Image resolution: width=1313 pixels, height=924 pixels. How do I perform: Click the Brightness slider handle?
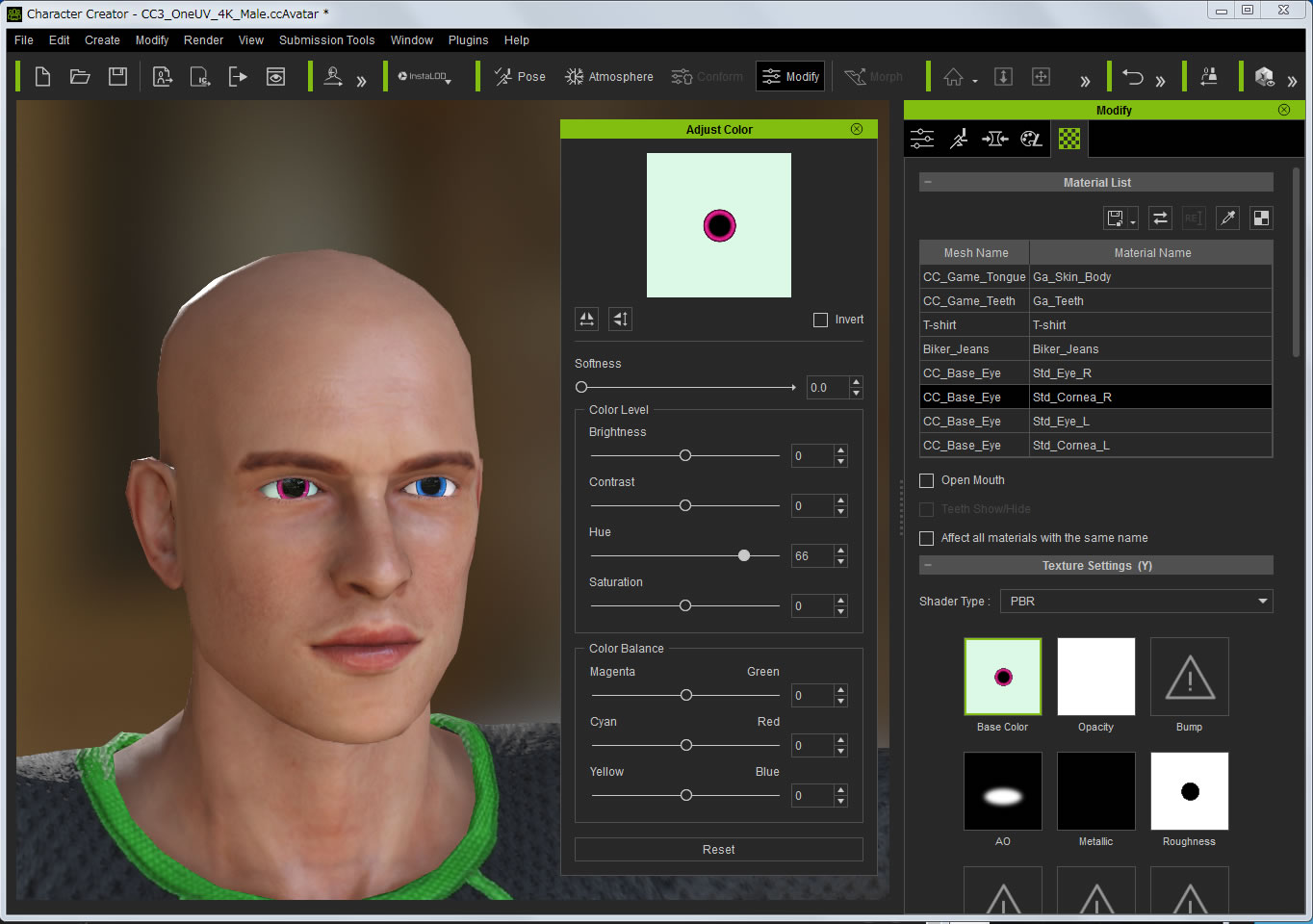(685, 455)
